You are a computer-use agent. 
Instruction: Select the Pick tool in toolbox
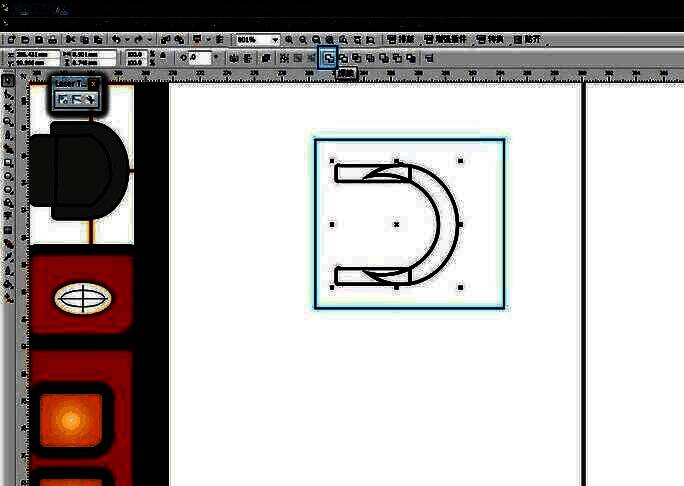pos(7,81)
